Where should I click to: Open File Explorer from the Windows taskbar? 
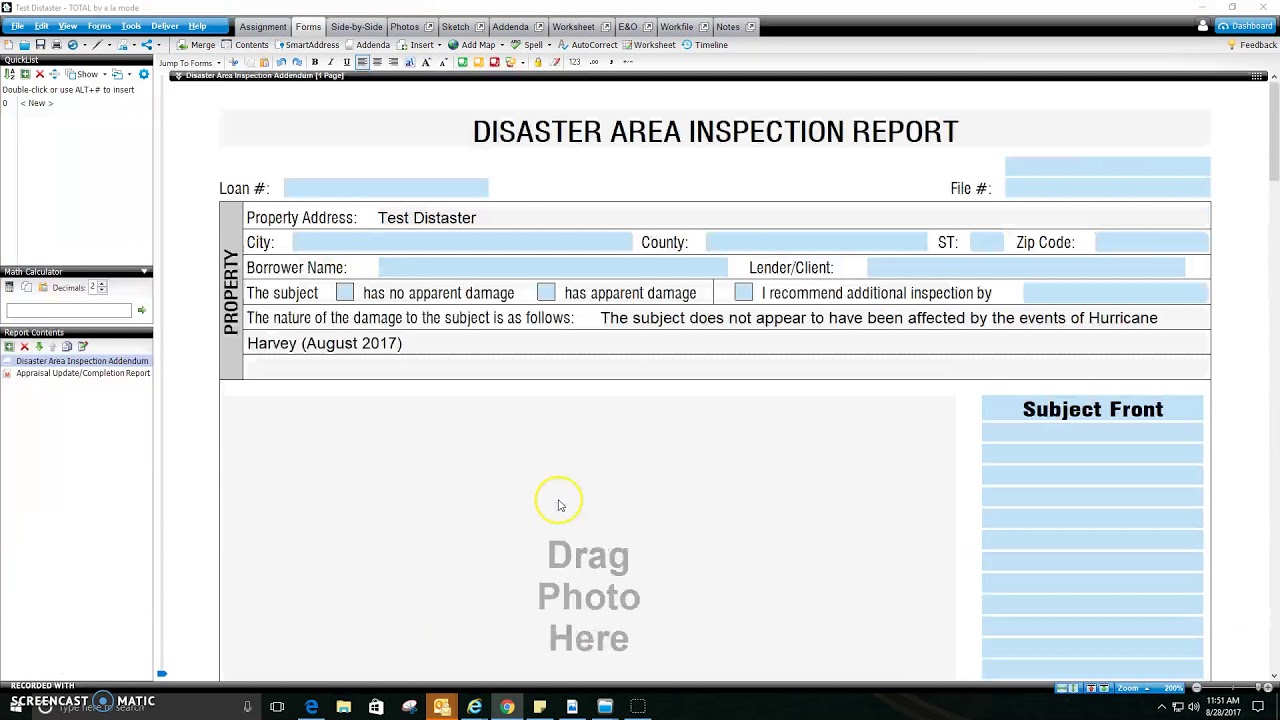click(343, 707)
